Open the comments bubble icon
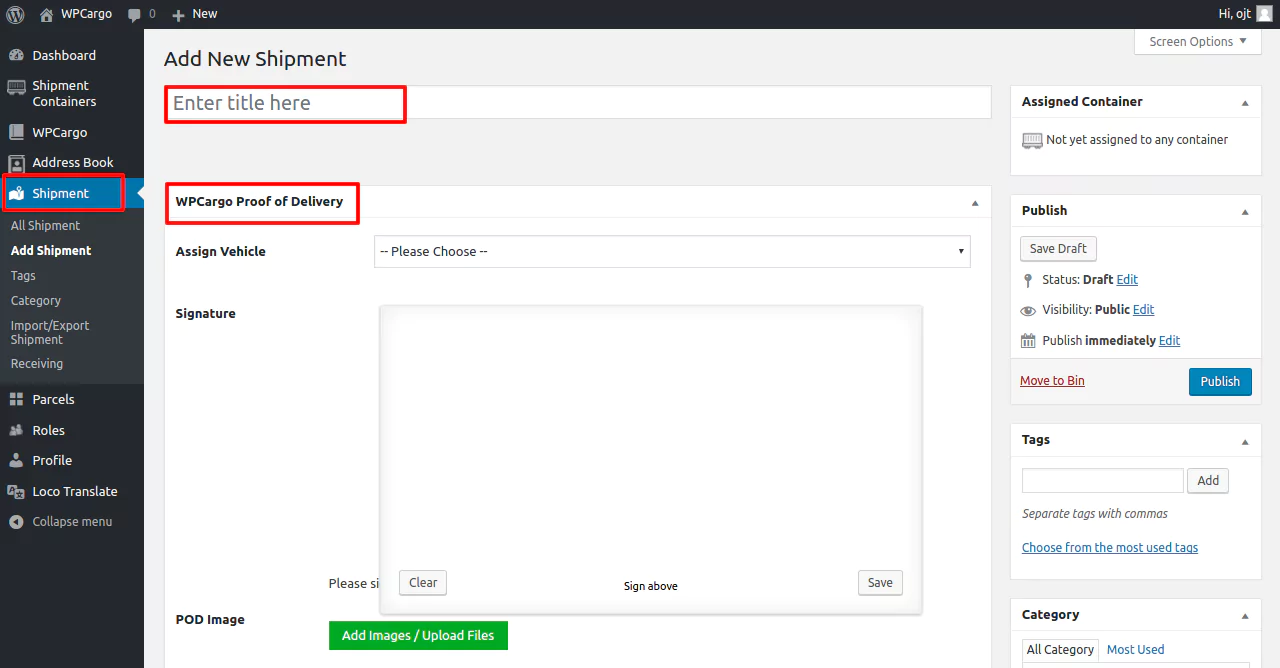1280x668 pixels. pos(134,14)
